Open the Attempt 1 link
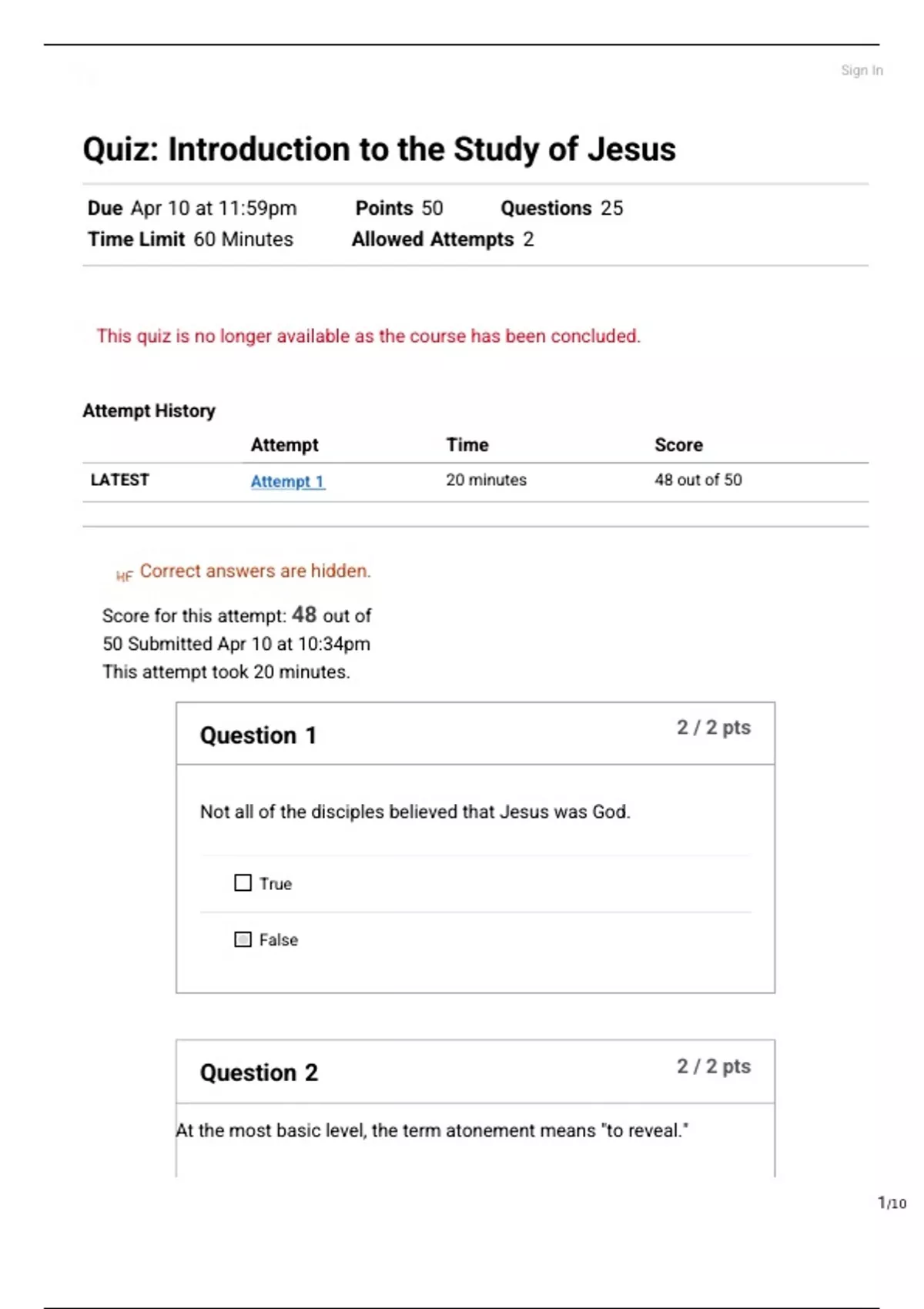This screenshot has height=1309, width=924. pos(287,481)
